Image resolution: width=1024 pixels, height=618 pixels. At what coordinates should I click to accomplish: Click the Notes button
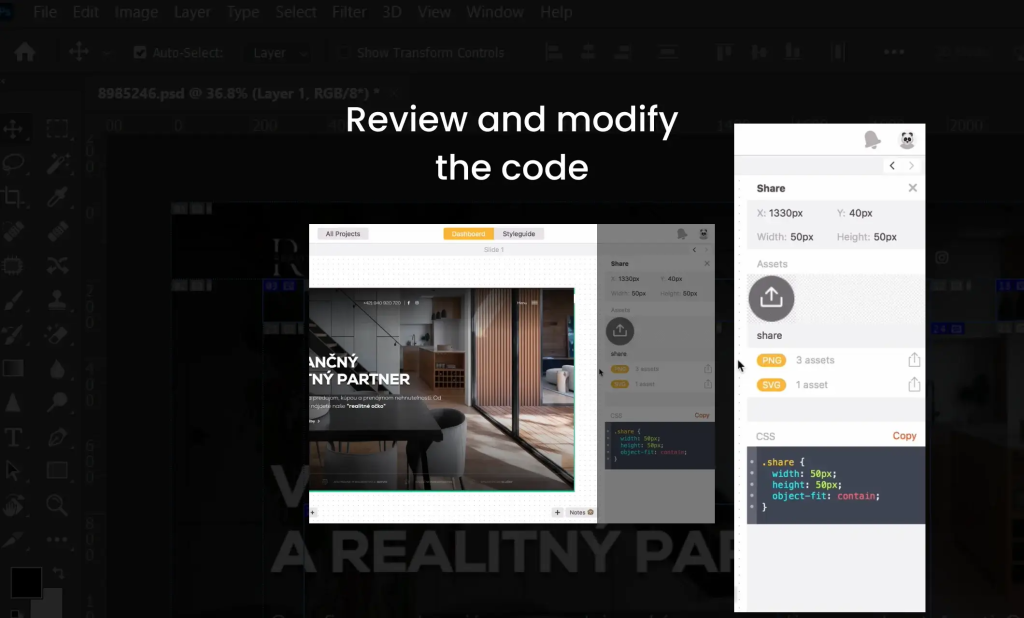[578, 511]
